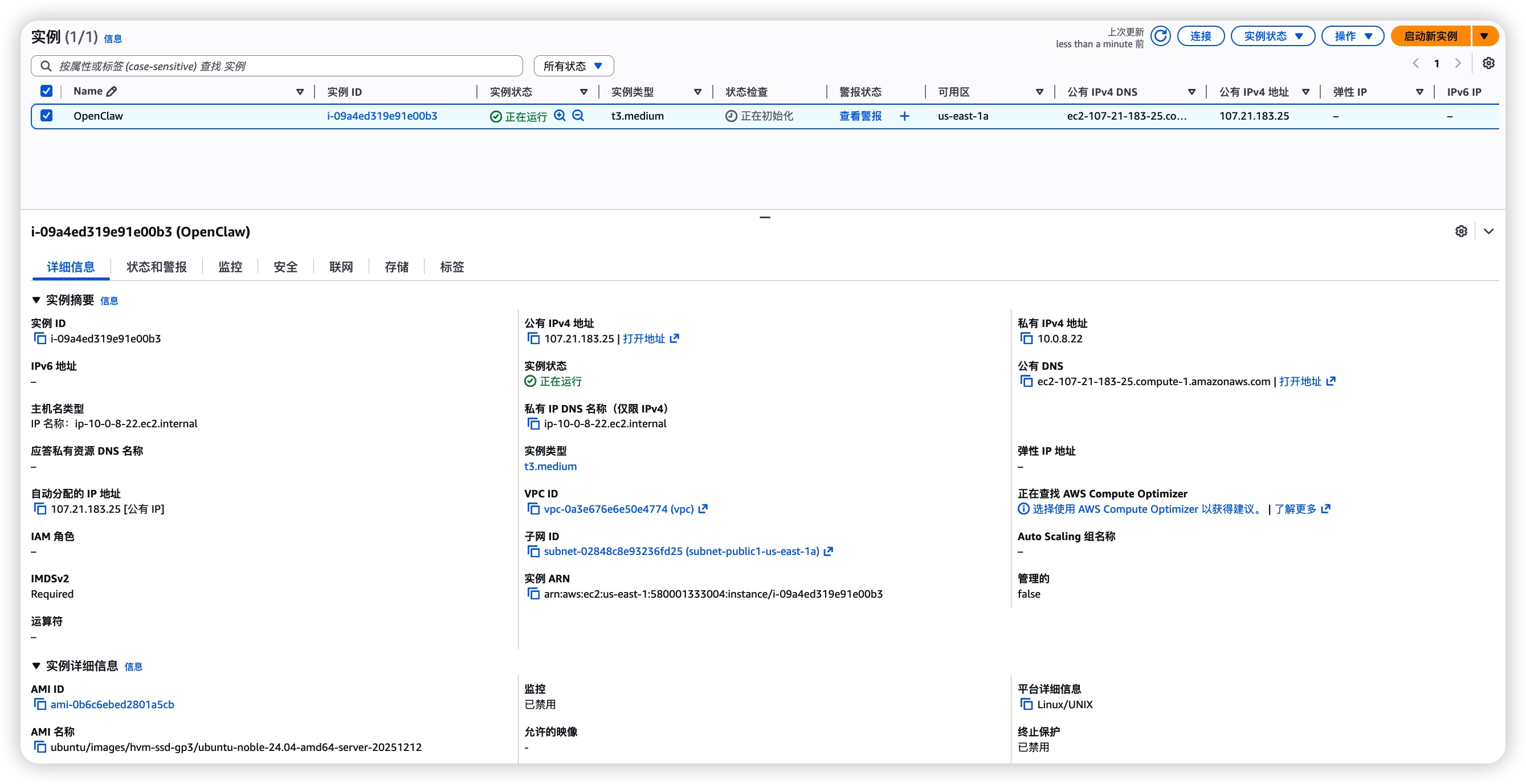Toggle the select-all header checkbox

click(46, 91)
